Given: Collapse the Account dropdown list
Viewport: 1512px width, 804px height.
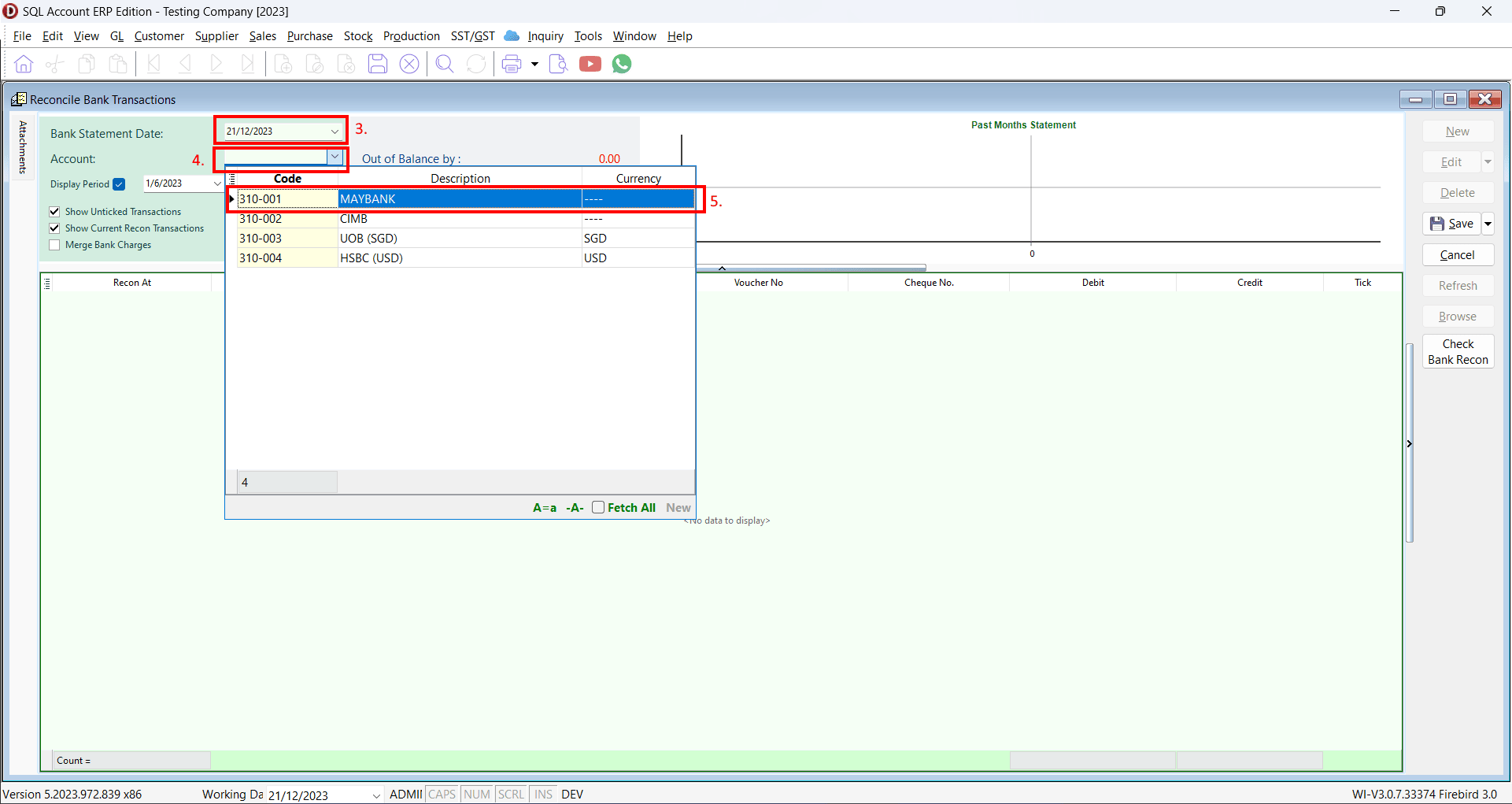Looking at the screenshot, I should (x=335, y=157).
